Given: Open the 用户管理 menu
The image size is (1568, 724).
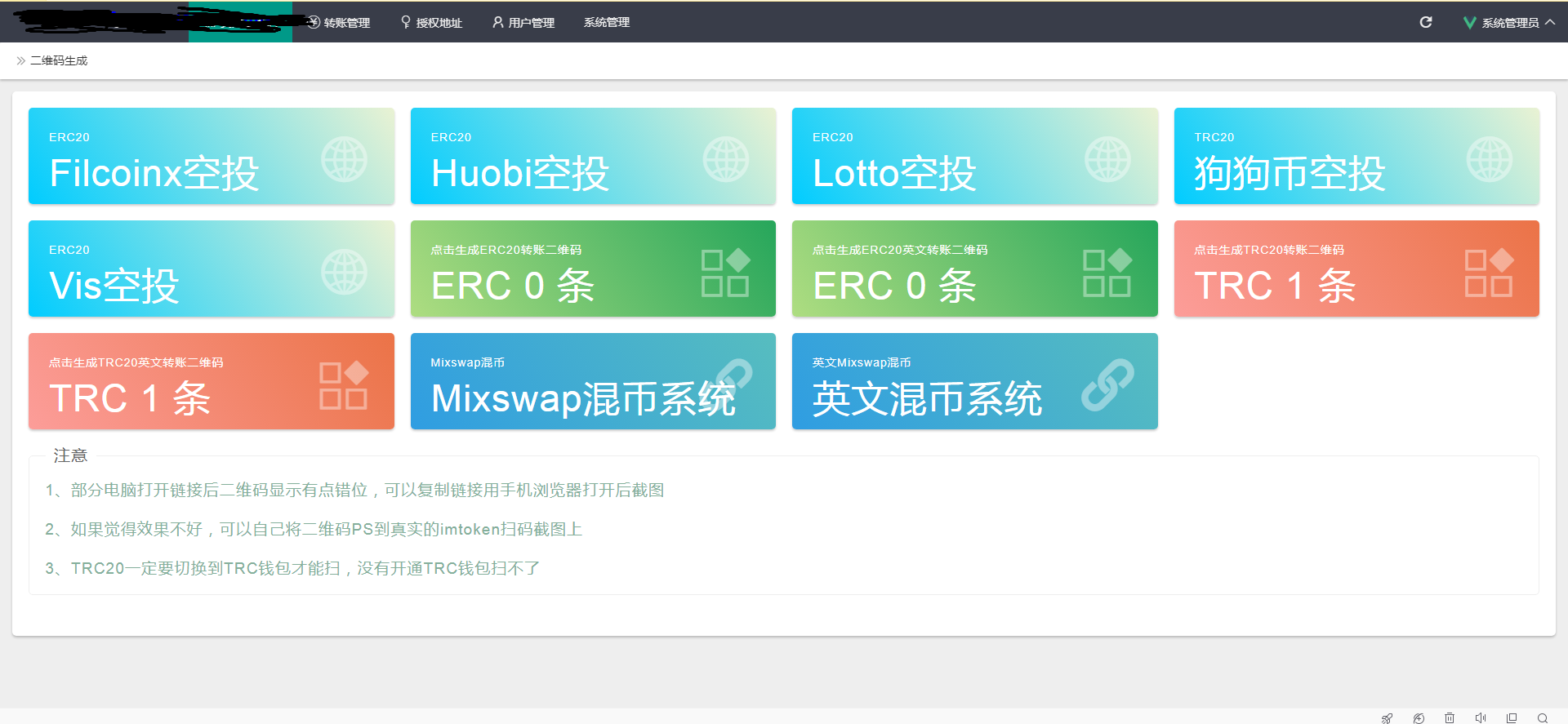Looking at the screenshot, I should (x=523, y=23).
